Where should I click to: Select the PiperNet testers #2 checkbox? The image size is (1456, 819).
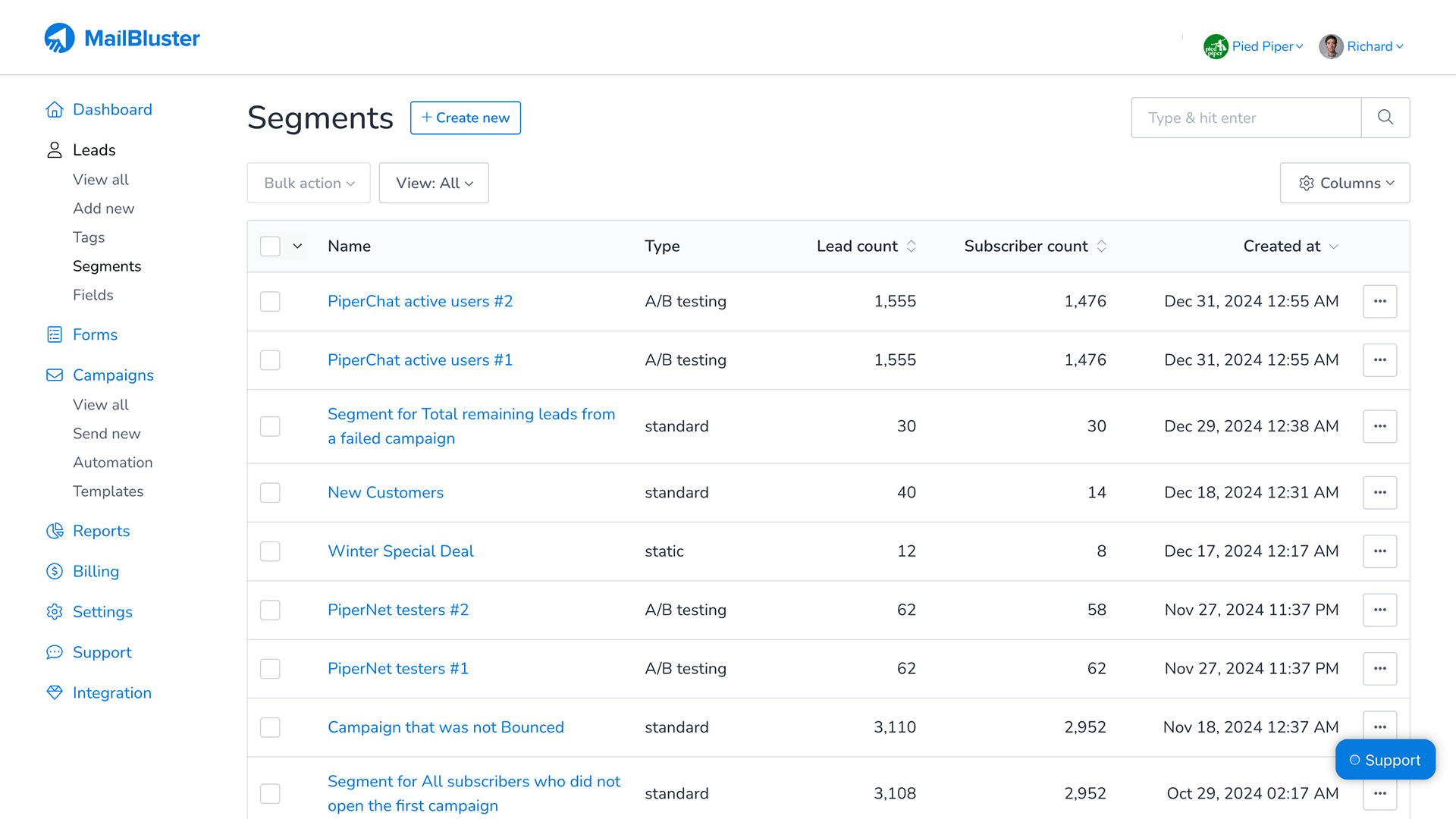click(x=270, y=610)
